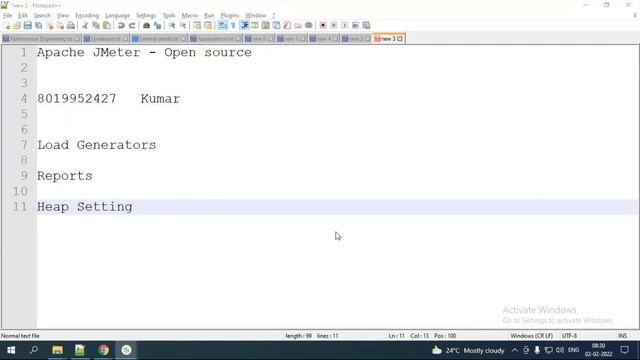The image size is (640, 360).
Task: Click the Print toolbar icon
Action: [71, 26]
